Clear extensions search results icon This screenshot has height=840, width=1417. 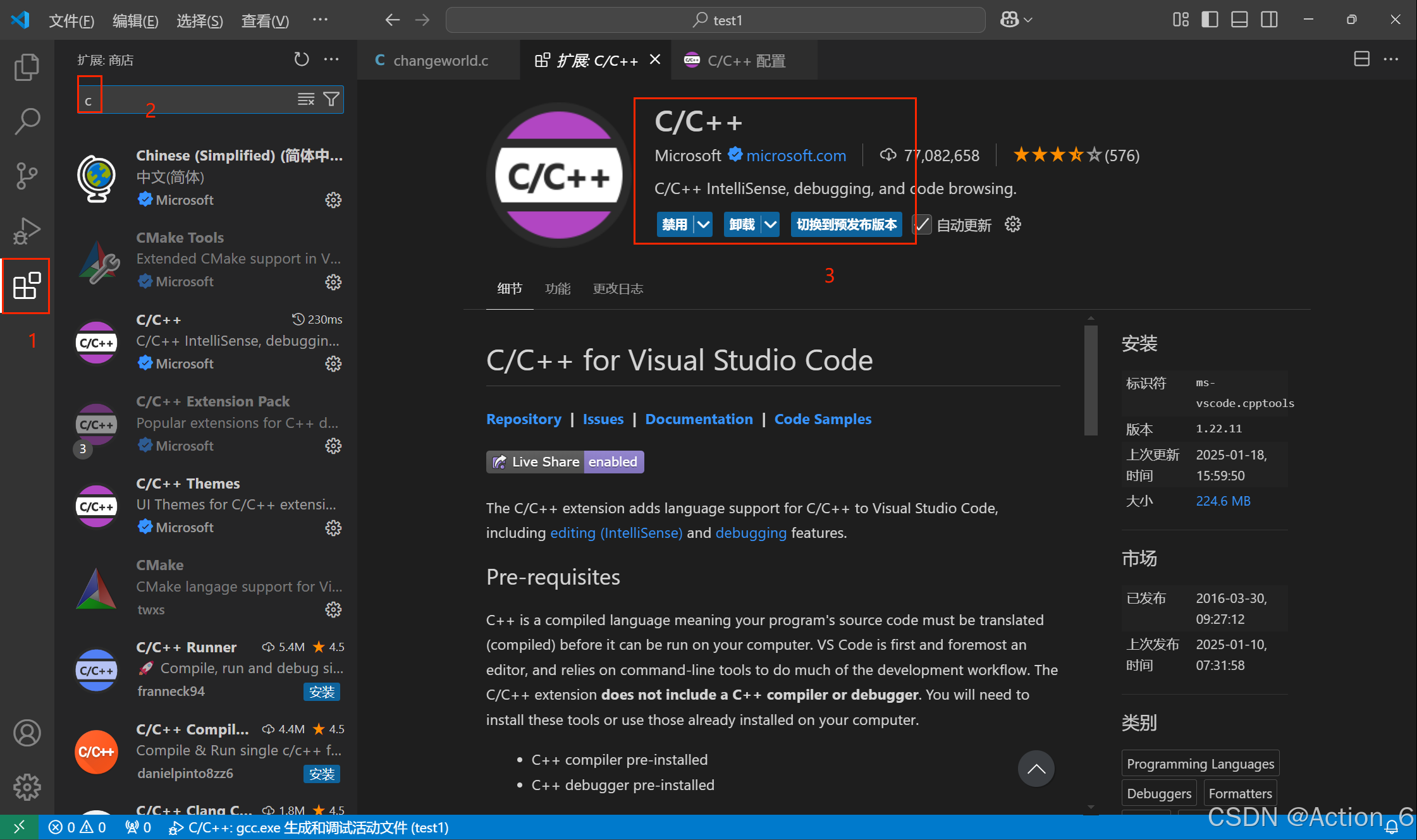coord(306,99)
